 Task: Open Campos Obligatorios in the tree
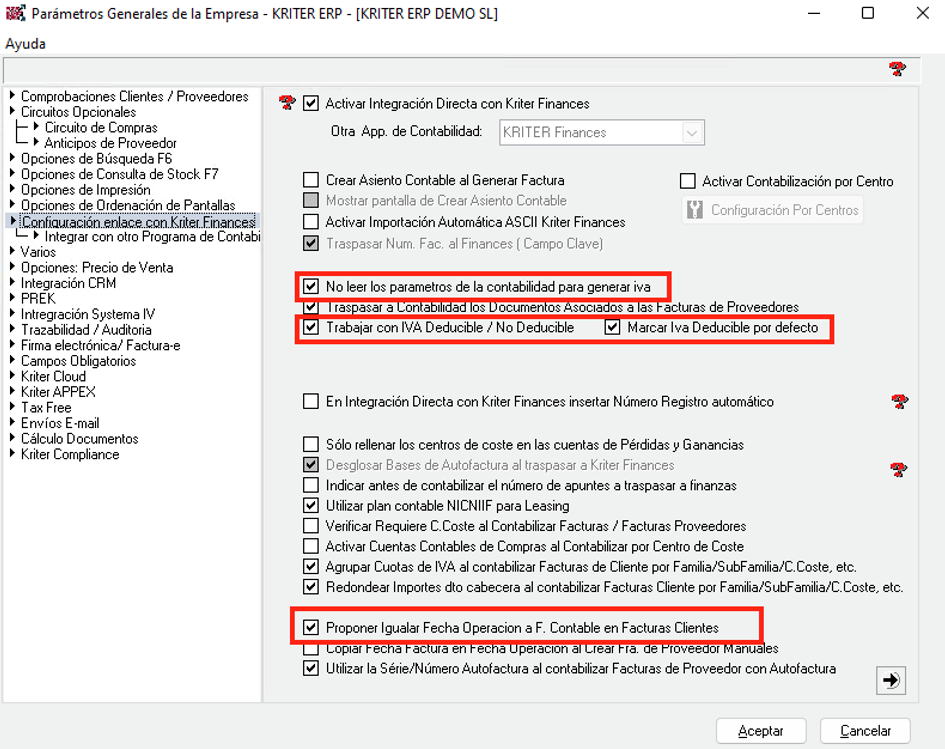78,361
